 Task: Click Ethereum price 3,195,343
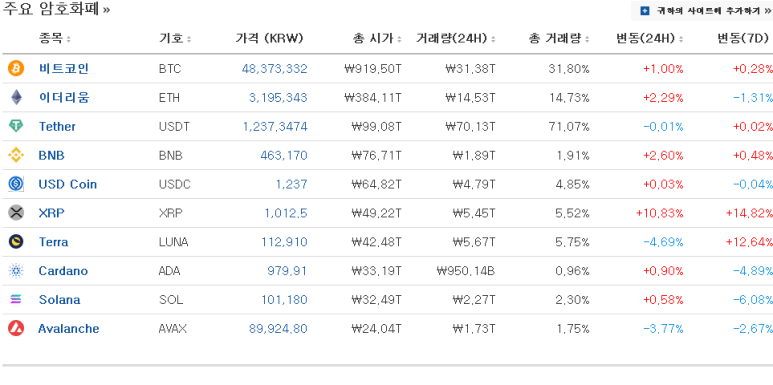pyautogui.click(x=278, y=98)
